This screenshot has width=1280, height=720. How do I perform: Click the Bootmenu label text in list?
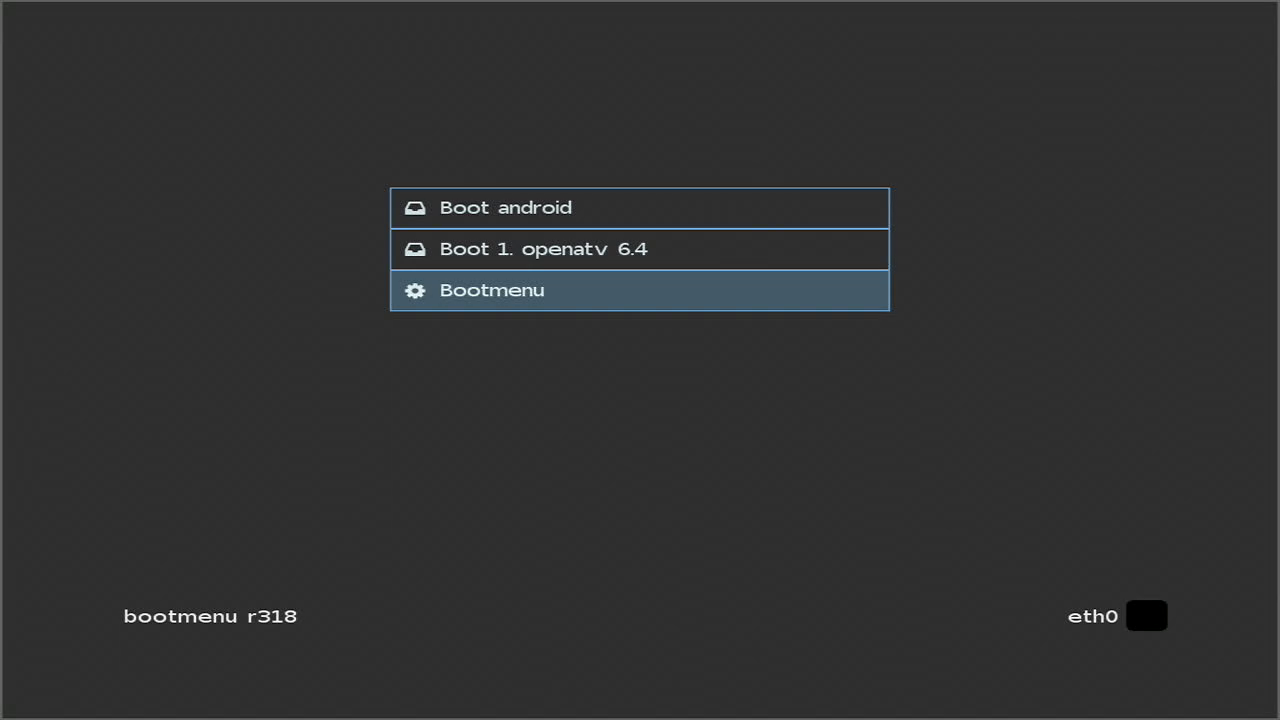click(x=492, y=291)
